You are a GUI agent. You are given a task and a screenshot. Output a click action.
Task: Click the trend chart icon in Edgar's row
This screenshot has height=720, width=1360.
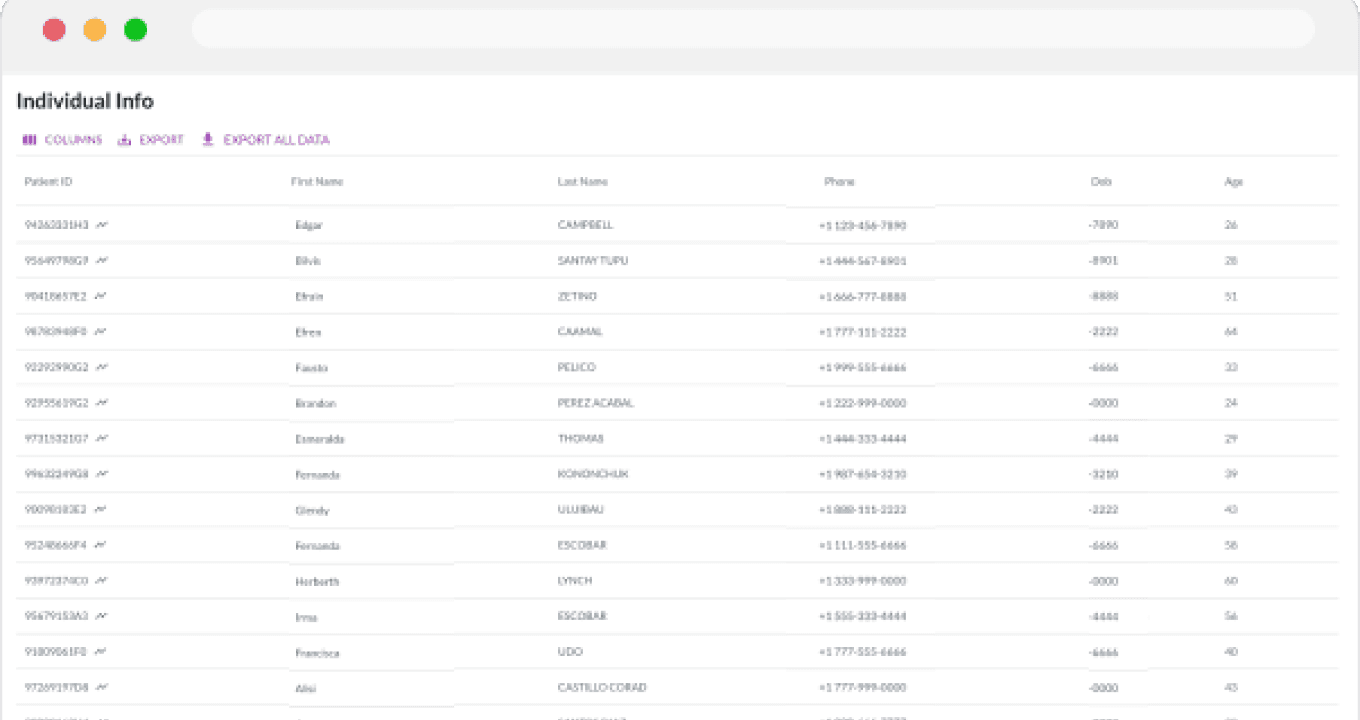tap(102, 225)
